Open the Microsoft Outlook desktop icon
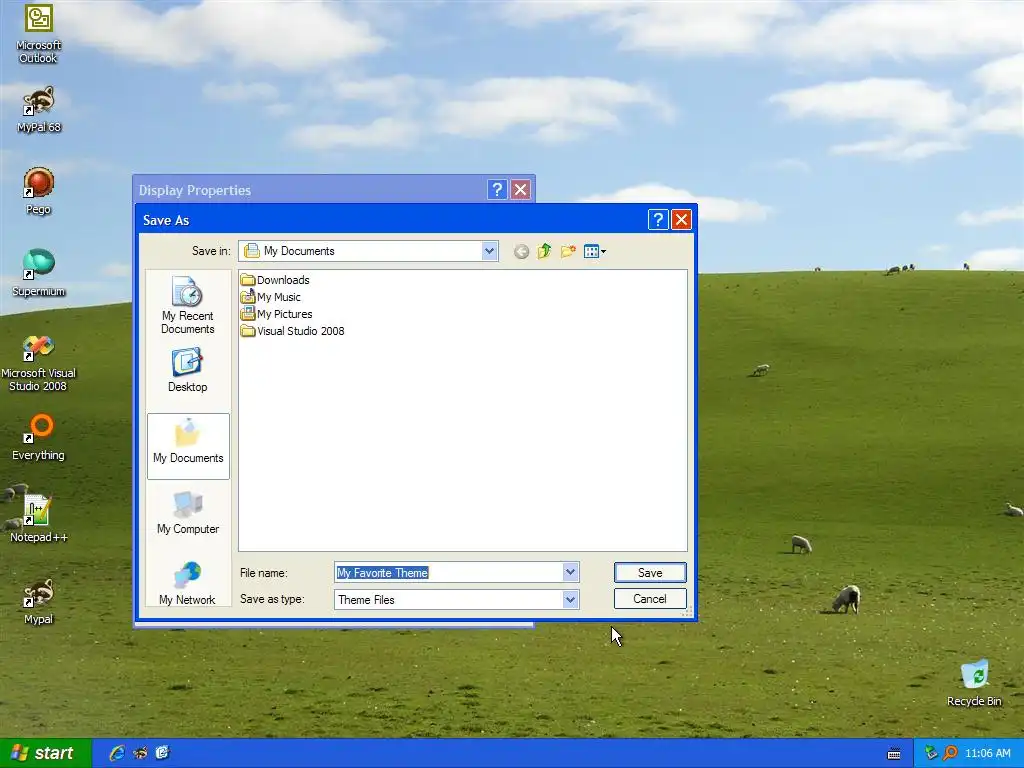This screenshot has width=1024, height=768. 39,34
